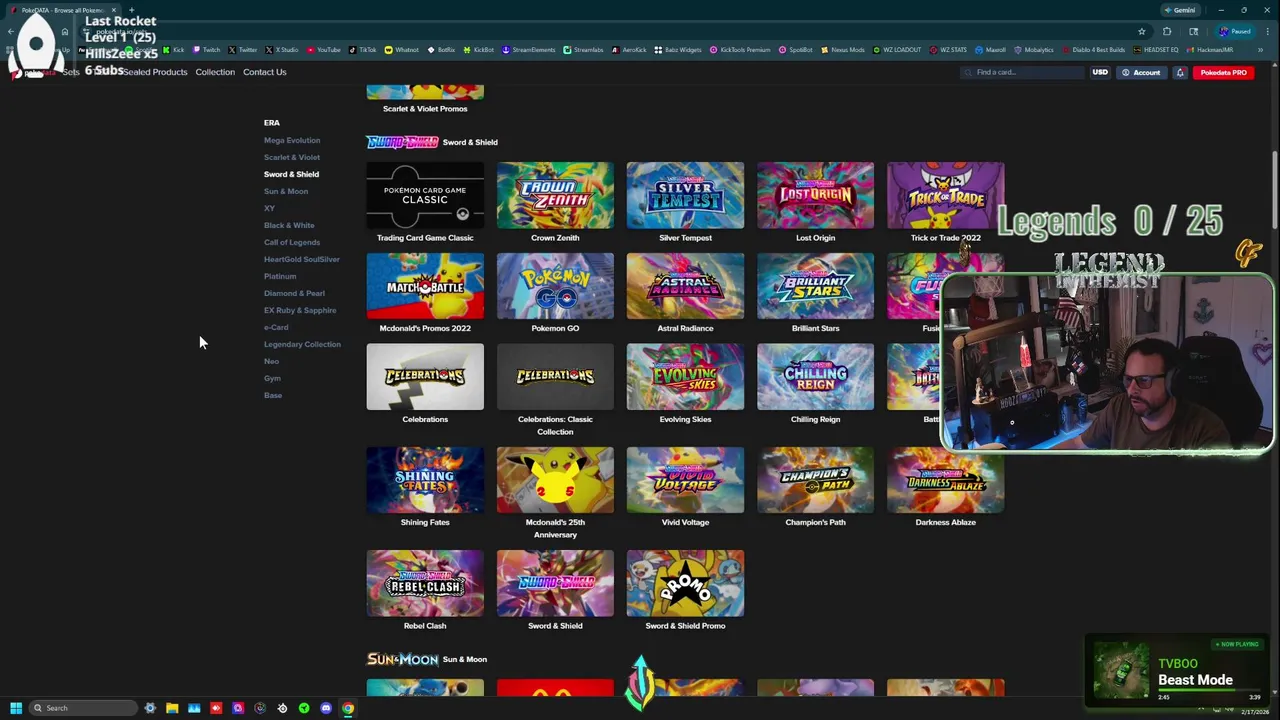The image size is (1280, 720).
Task: Open File Explorer from the taskbar
Action: (x=172, y=708)
